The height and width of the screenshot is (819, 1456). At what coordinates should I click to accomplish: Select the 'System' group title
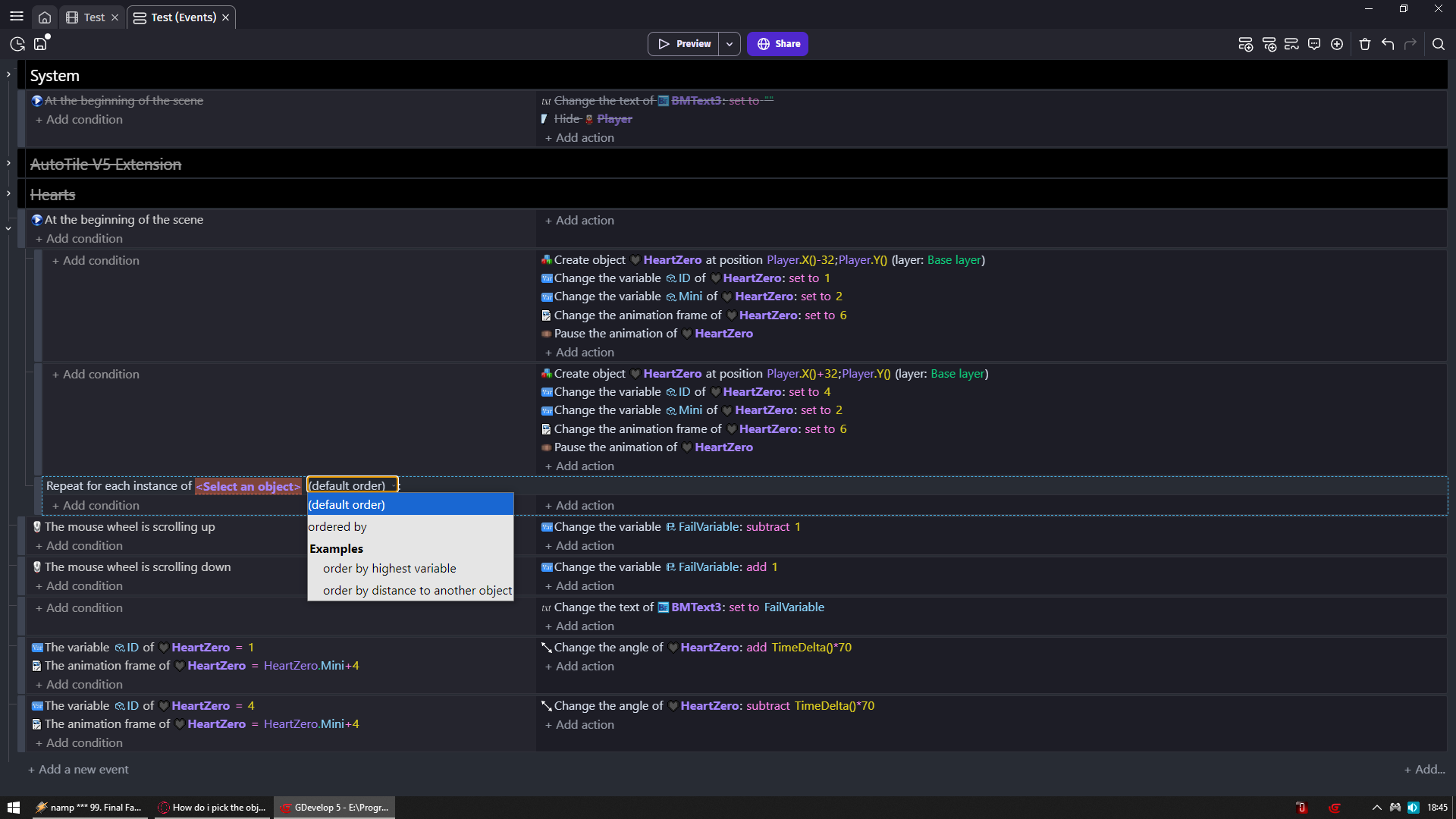point(55,76)
